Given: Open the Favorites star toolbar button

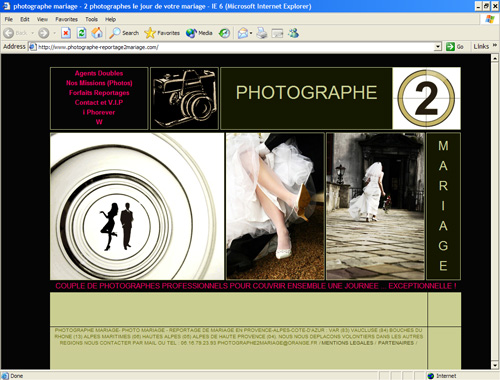Looking at the screenshot, I should pos(162,33).
